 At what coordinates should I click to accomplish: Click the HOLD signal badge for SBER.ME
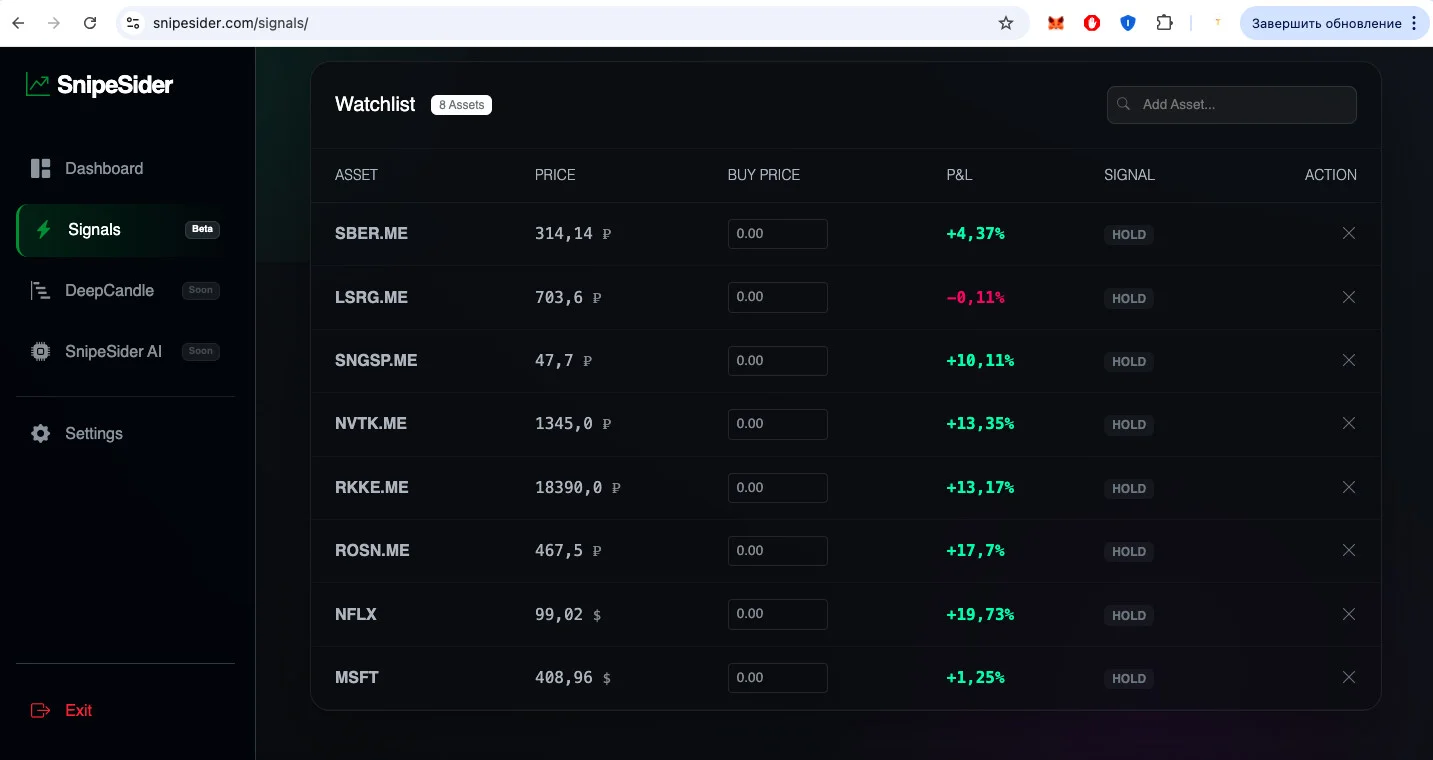point(1129,234)
